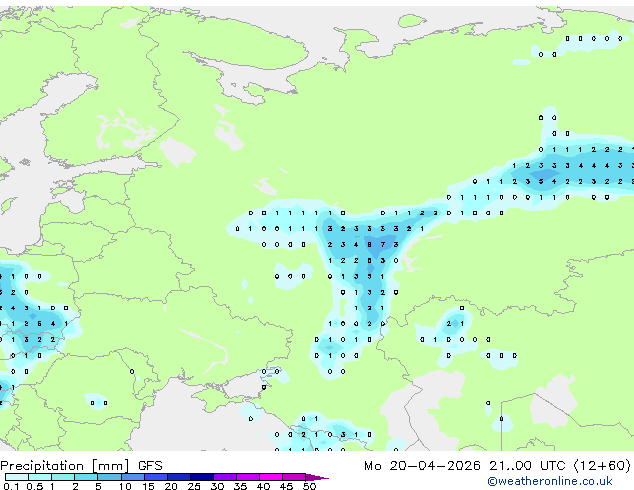This screenshot has width=634, height=490.
Task: Click the legend label "15"
Action: tap(148, 486)
